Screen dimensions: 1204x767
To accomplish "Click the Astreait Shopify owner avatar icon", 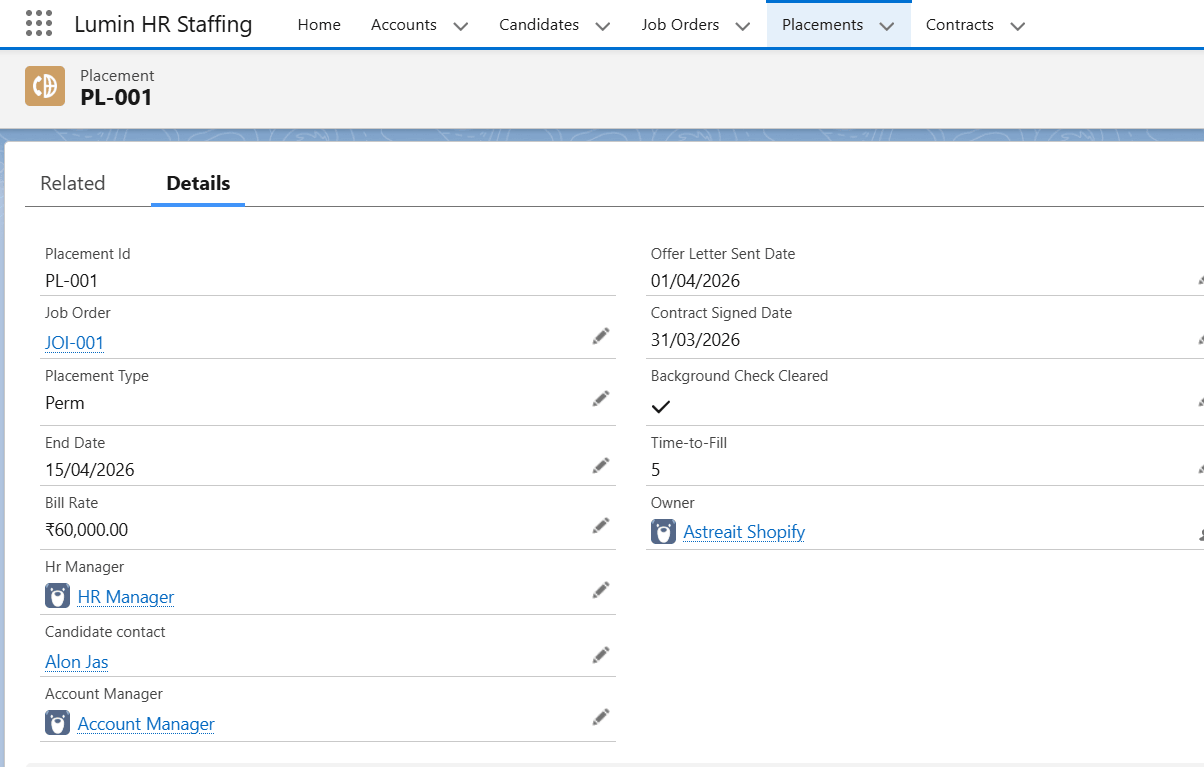I will [x=663, y=531].
